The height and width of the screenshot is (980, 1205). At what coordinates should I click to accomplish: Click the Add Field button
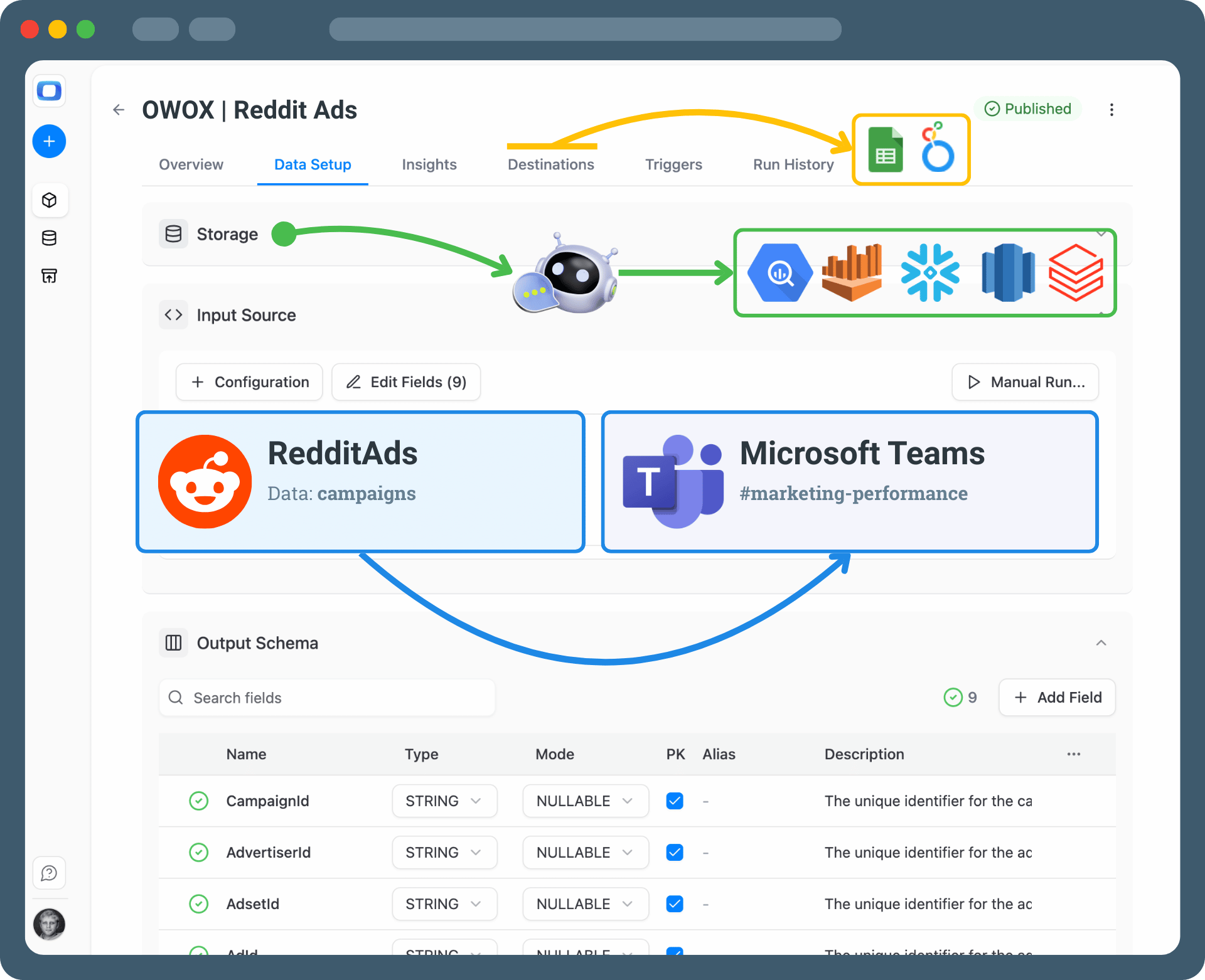pos(1057,697)
